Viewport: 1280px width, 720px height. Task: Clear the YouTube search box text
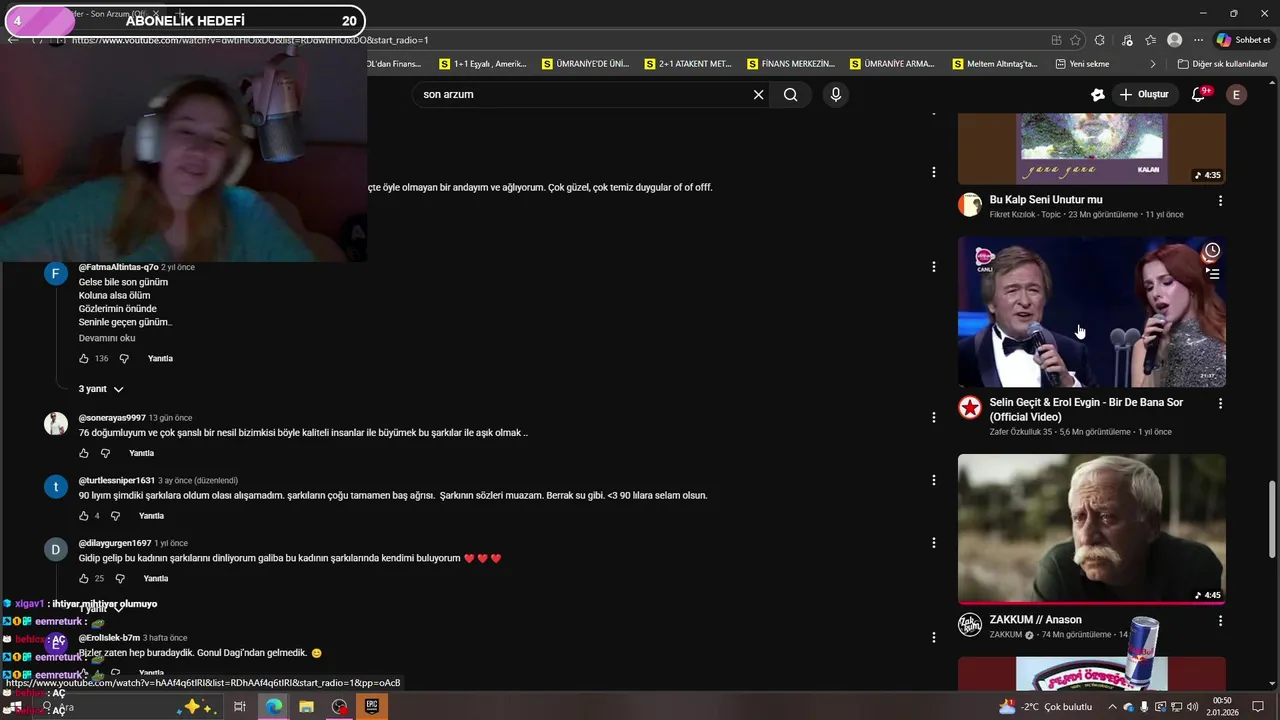(x=758, y=95)
